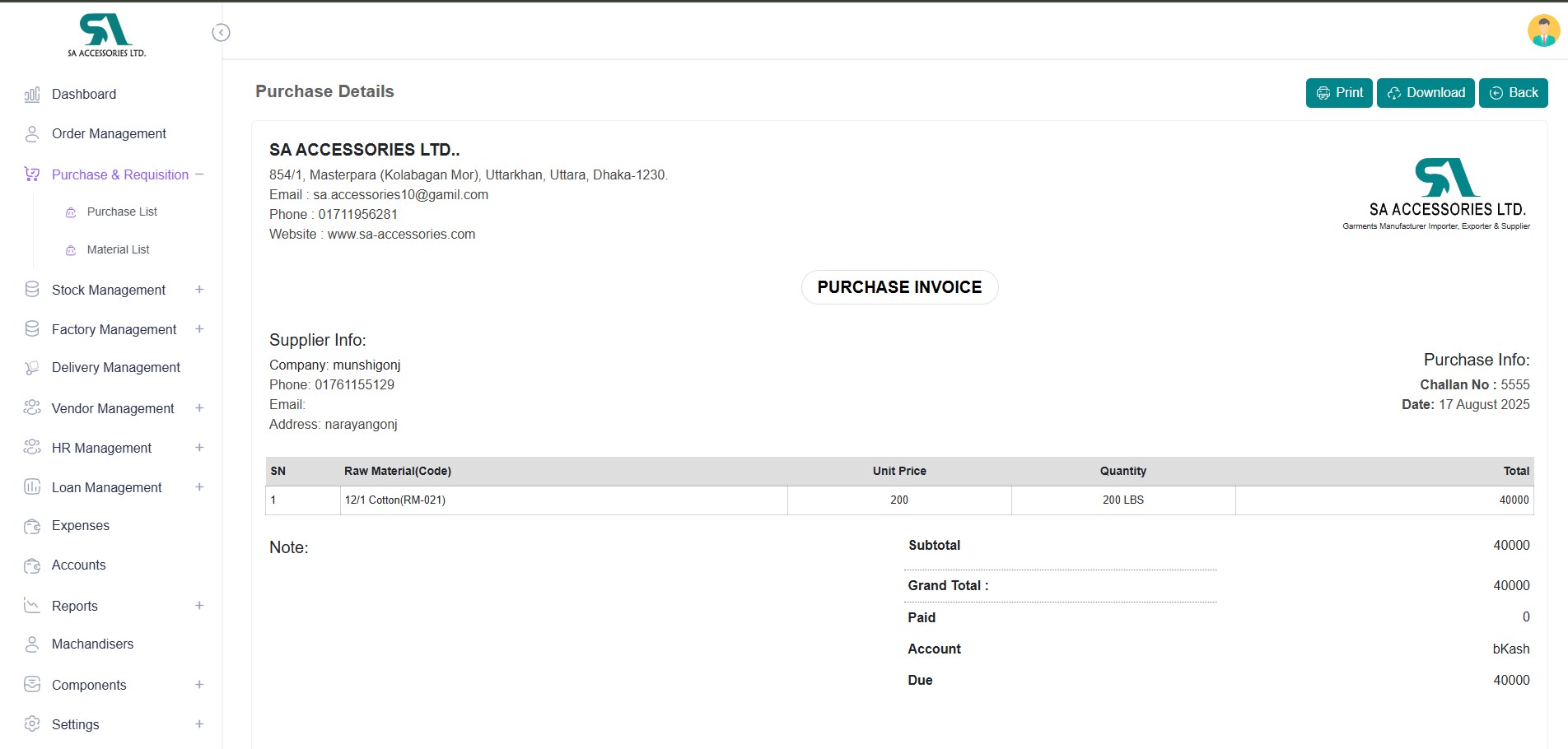Click the Stock Management database icon

32,290
